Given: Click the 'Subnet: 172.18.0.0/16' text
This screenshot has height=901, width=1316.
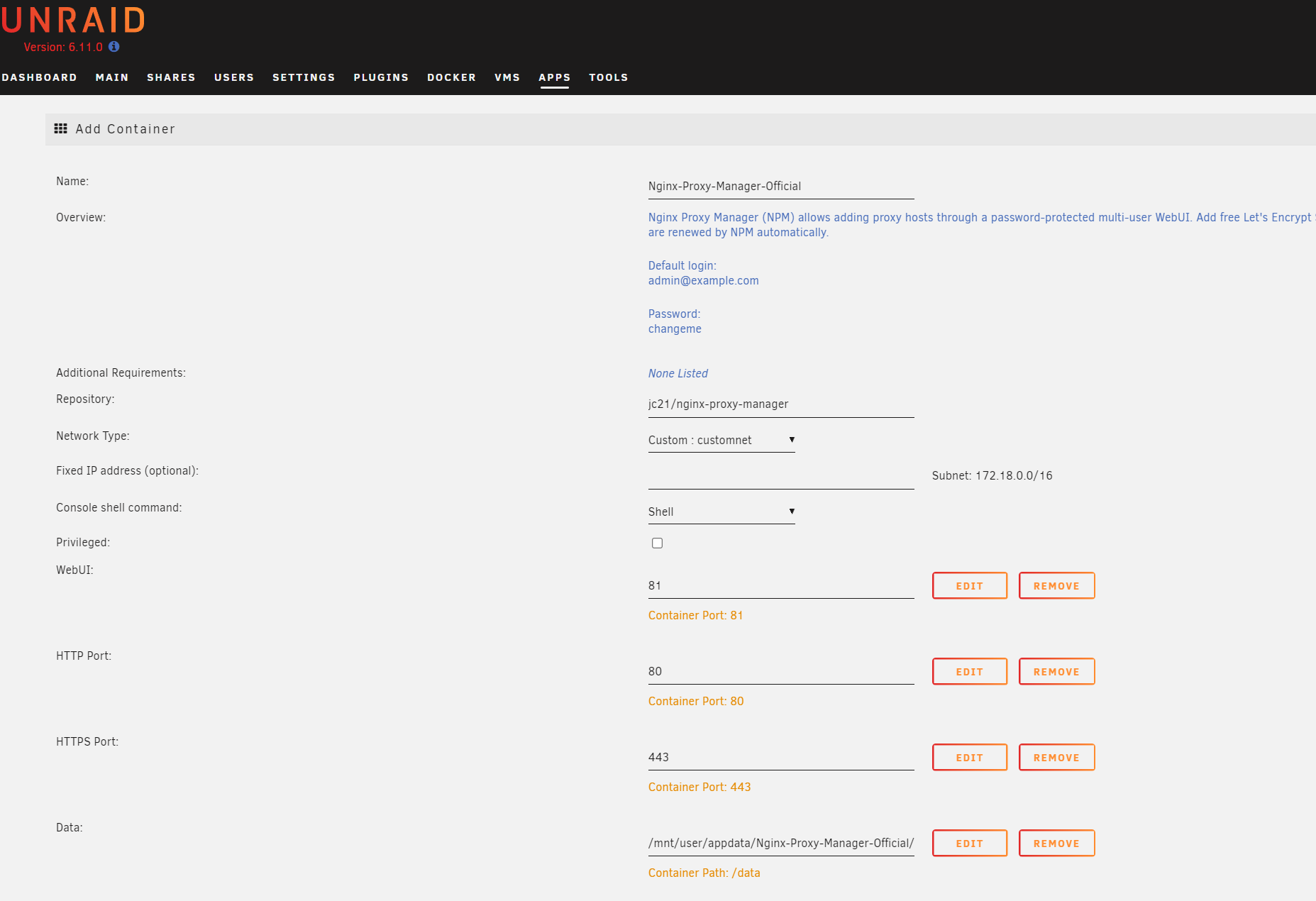Looking at the screenshot, I should (x=992, y=475).
